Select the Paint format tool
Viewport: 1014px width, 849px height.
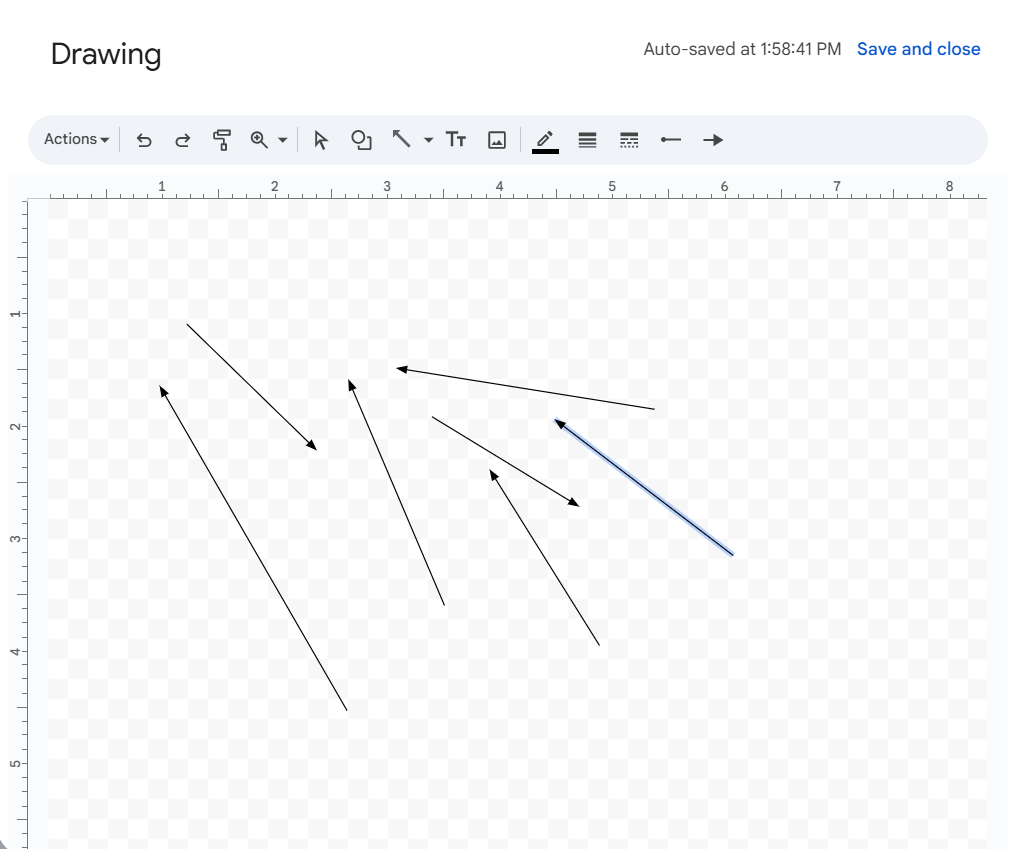point(221,140)
